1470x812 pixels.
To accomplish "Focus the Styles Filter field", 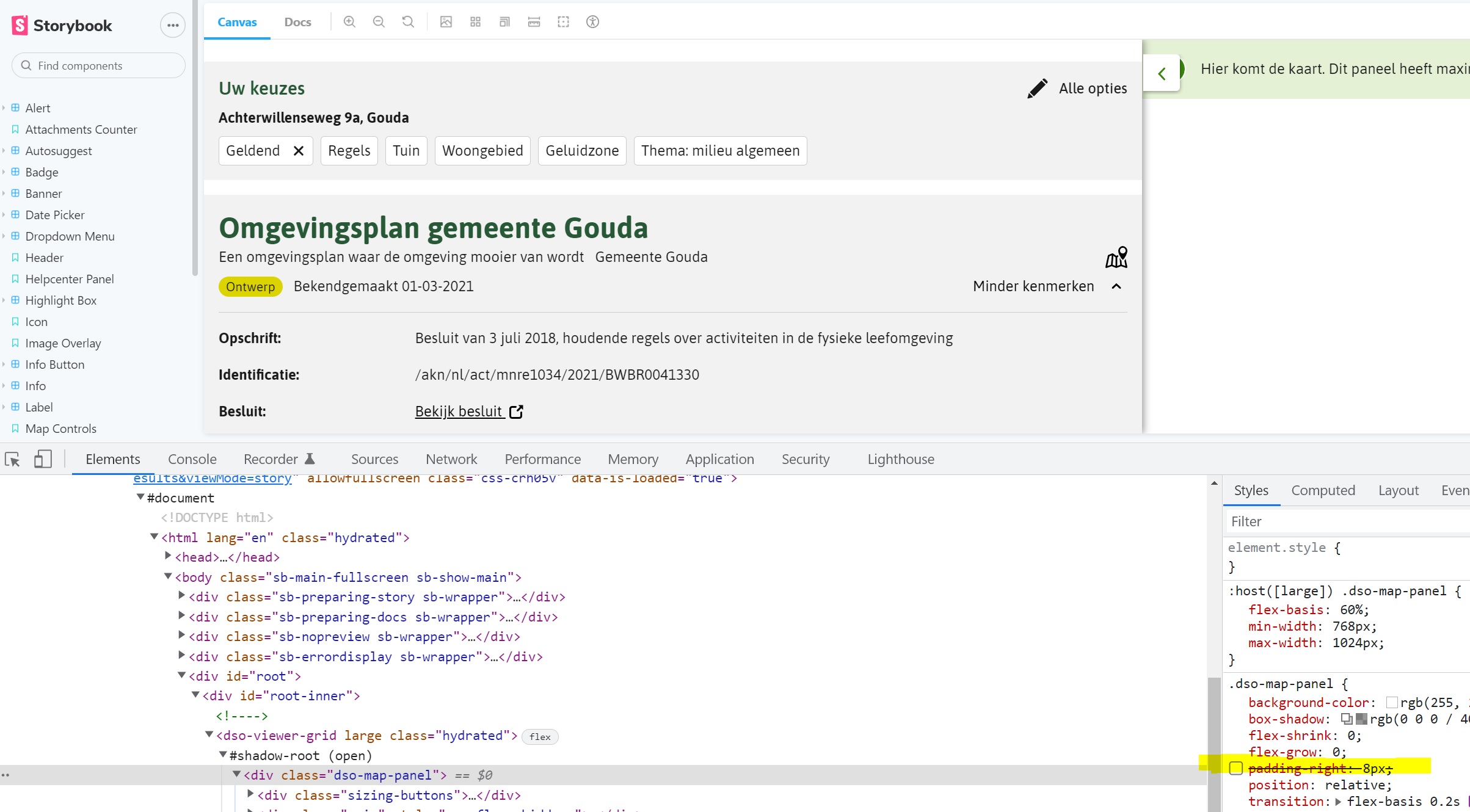I will 1347,521.
